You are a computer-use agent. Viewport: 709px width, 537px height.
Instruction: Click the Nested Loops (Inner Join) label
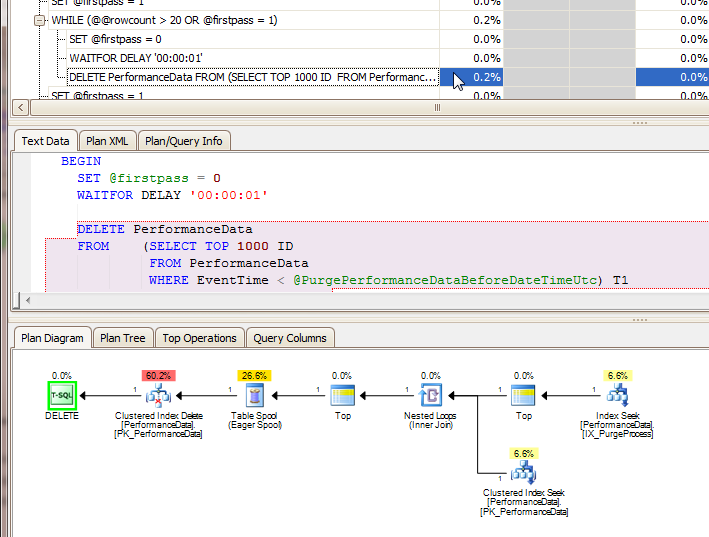point(430,420)
